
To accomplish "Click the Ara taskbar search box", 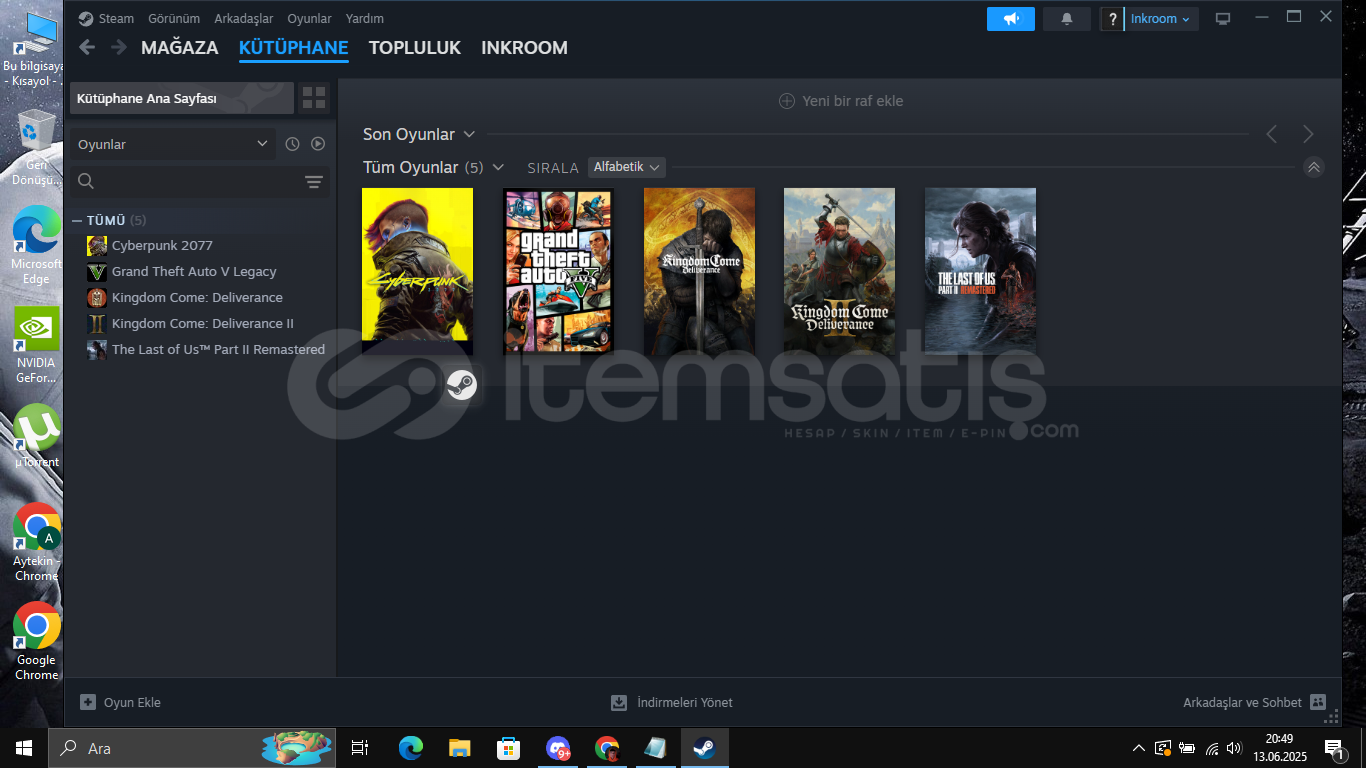I will click(193, 748).
